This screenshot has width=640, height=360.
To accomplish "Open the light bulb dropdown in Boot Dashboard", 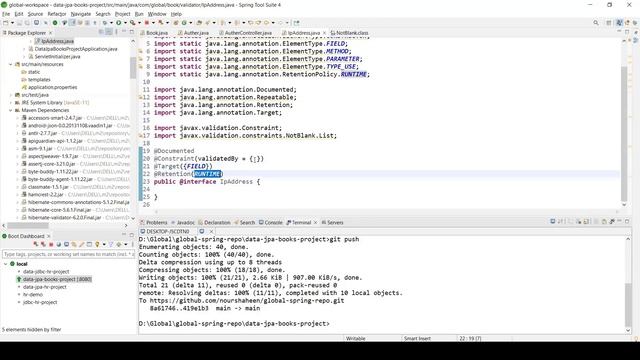I will [x=104, y=244].
